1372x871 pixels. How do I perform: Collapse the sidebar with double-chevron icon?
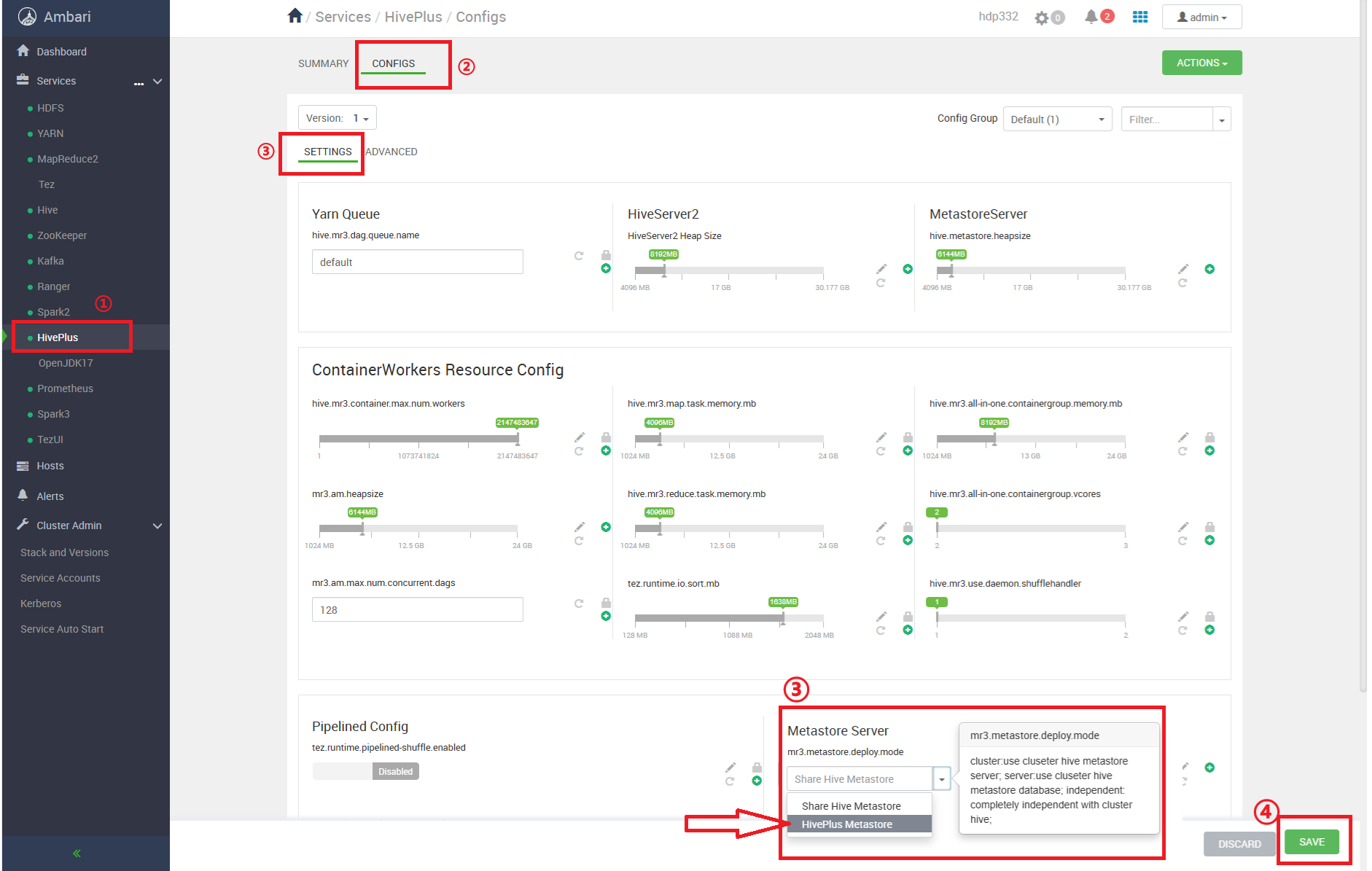[77, 854]
